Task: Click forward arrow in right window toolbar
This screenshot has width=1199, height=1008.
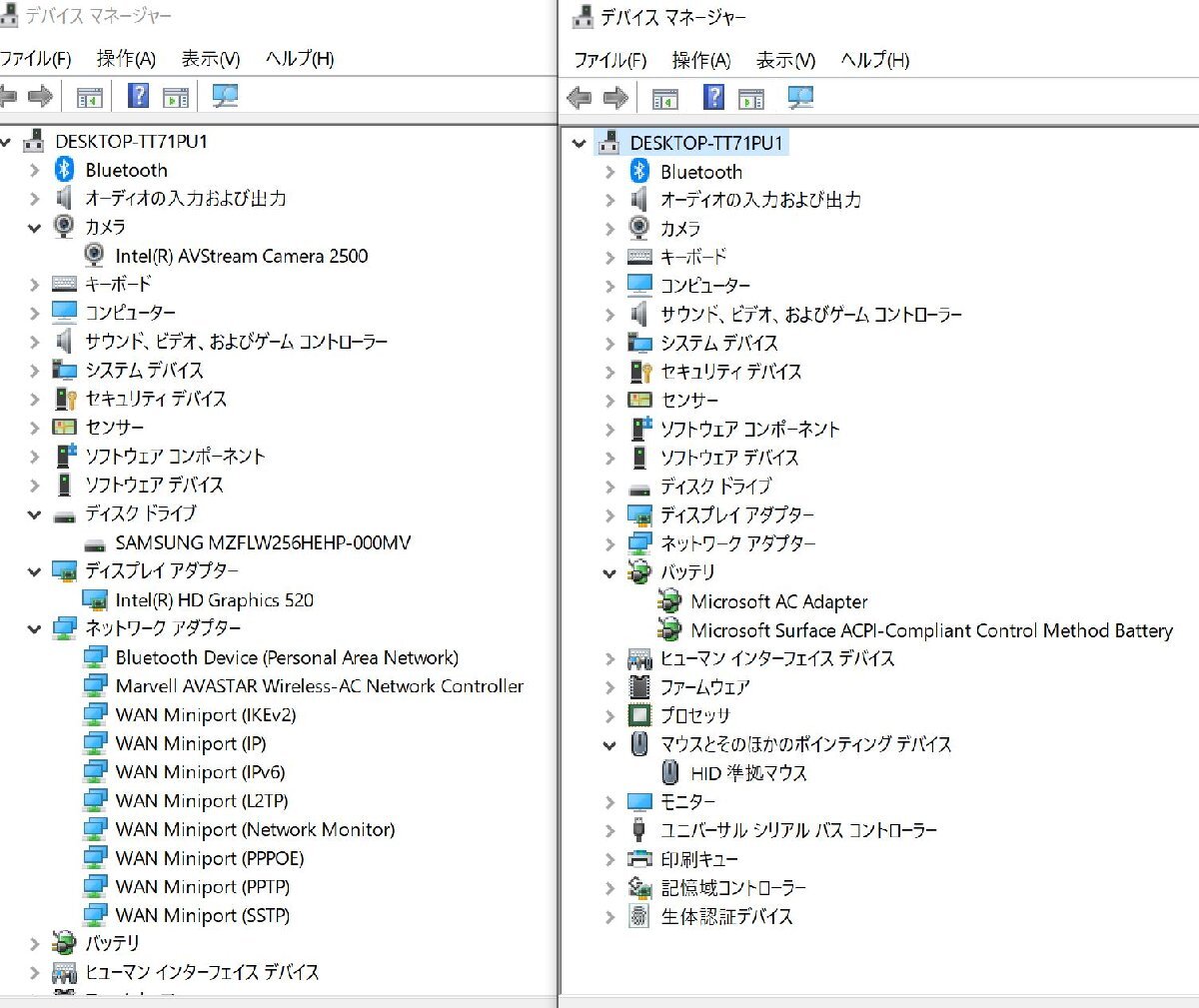Action: 616,98
